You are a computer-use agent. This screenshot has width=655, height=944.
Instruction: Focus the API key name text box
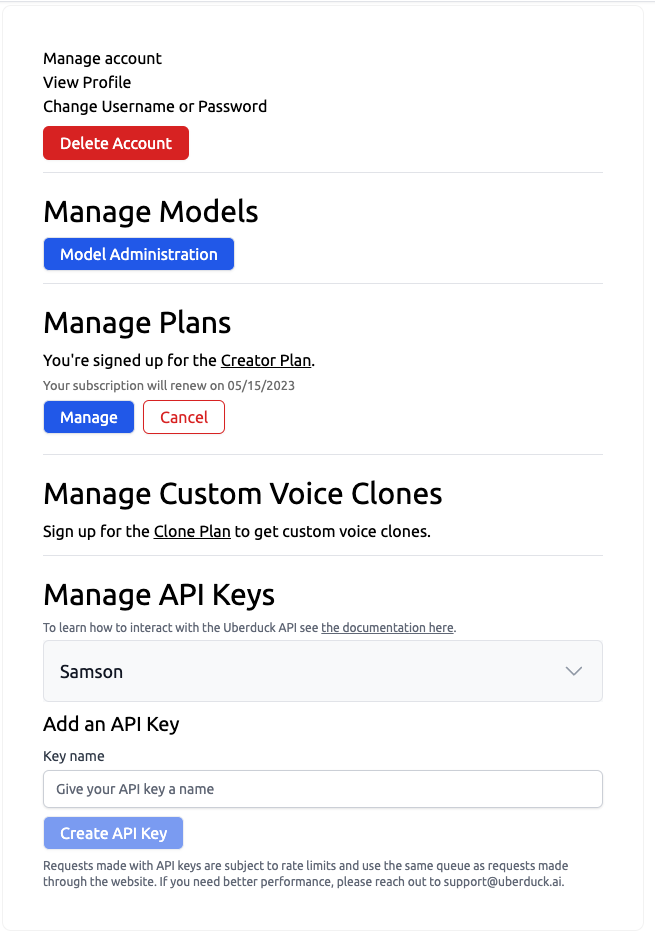point(322,789)
